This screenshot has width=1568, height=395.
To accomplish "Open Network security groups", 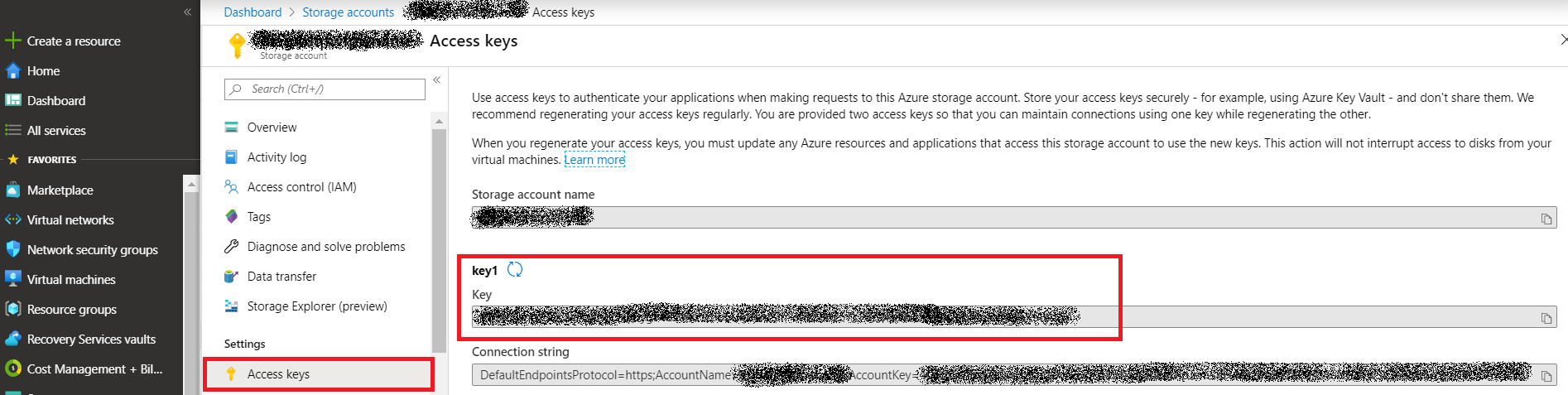I will (x=92, y=250).
